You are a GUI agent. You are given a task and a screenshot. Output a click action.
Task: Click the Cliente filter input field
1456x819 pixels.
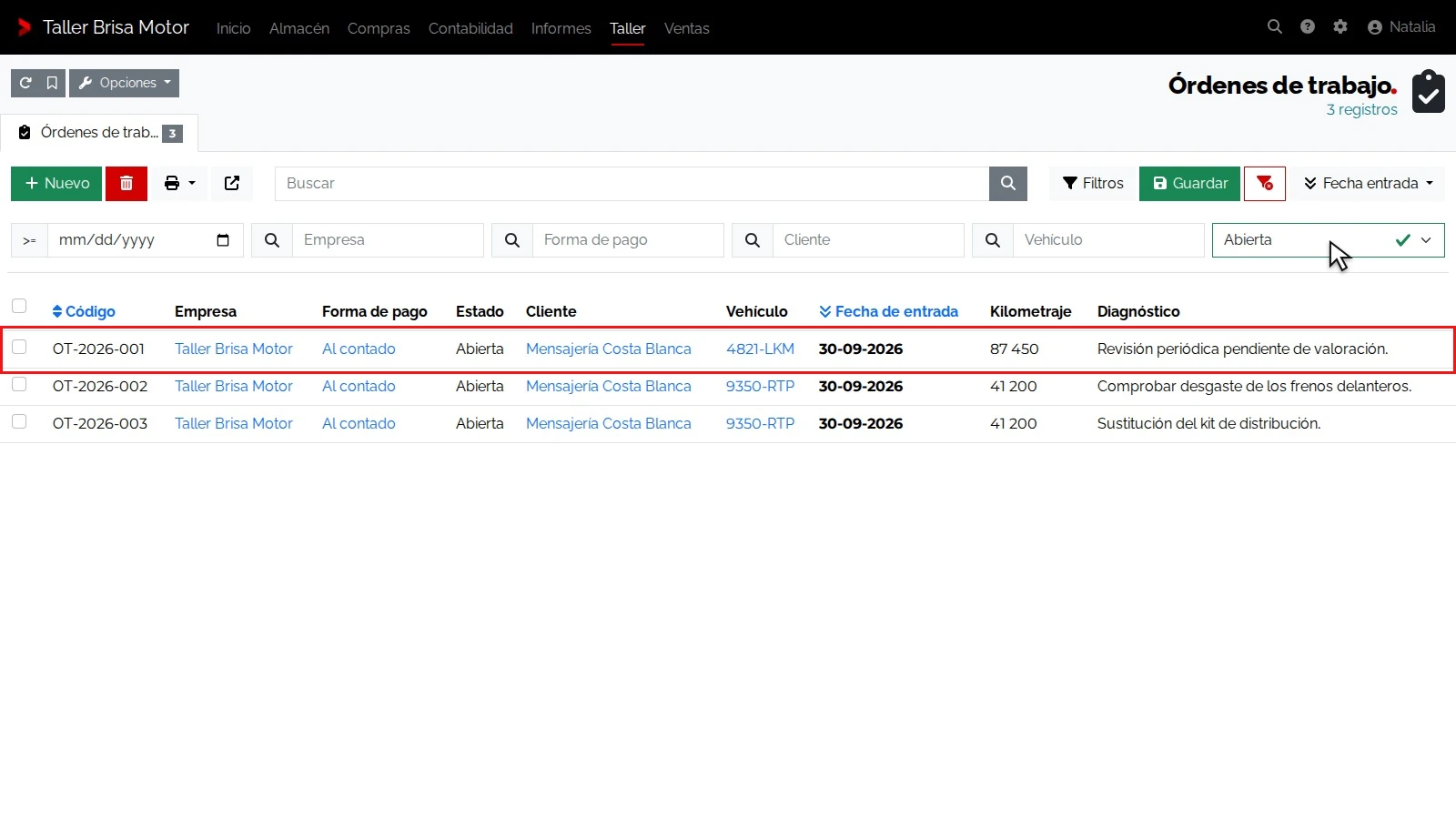click(x=868, y=240)
